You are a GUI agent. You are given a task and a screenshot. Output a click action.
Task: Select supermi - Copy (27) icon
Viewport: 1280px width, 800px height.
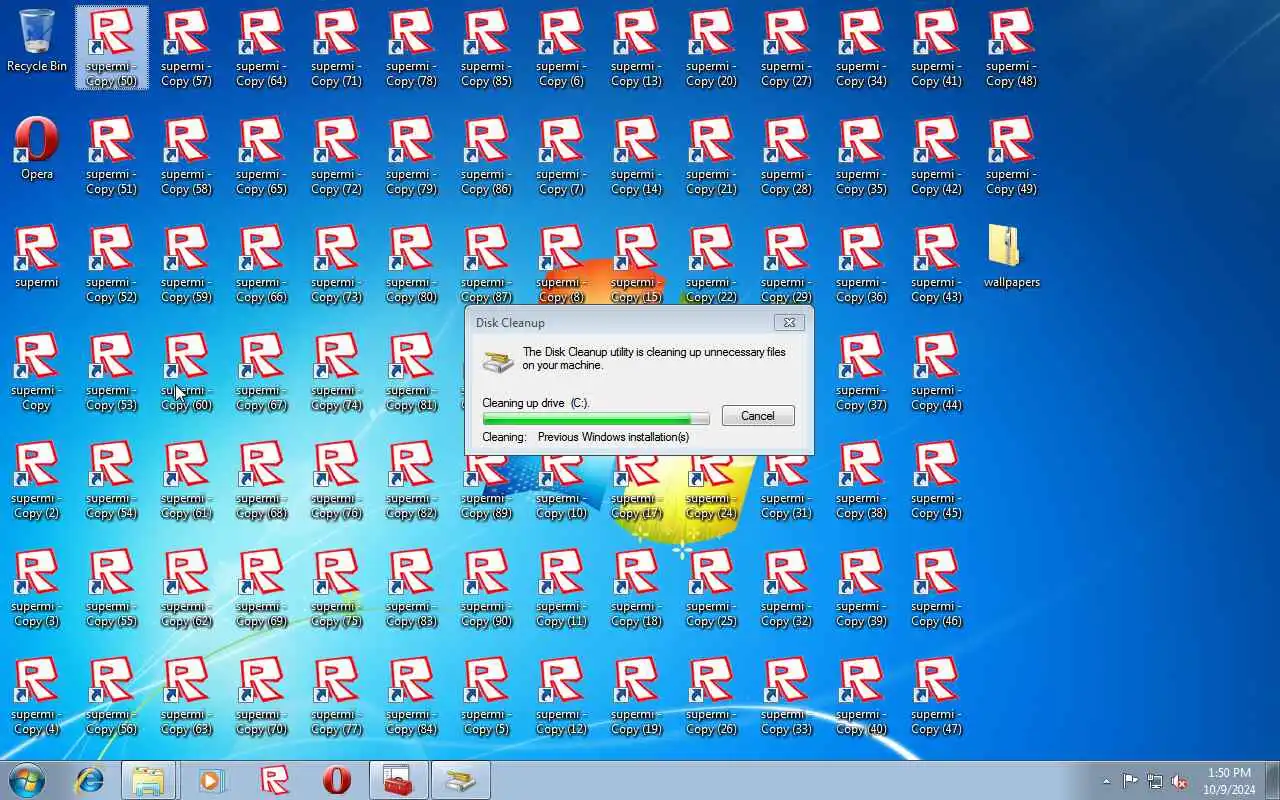coord(787,48)
